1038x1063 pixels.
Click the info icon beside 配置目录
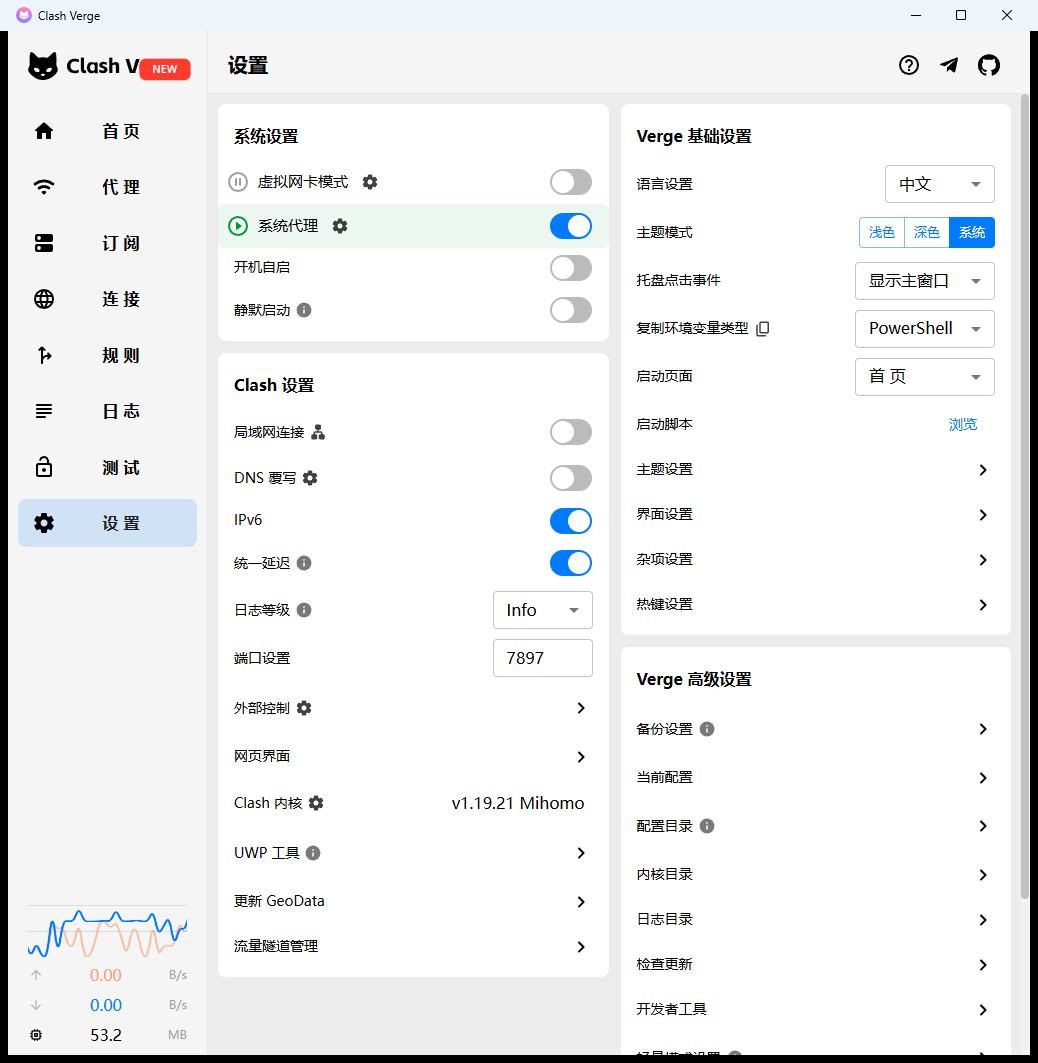tap(706, 826)
